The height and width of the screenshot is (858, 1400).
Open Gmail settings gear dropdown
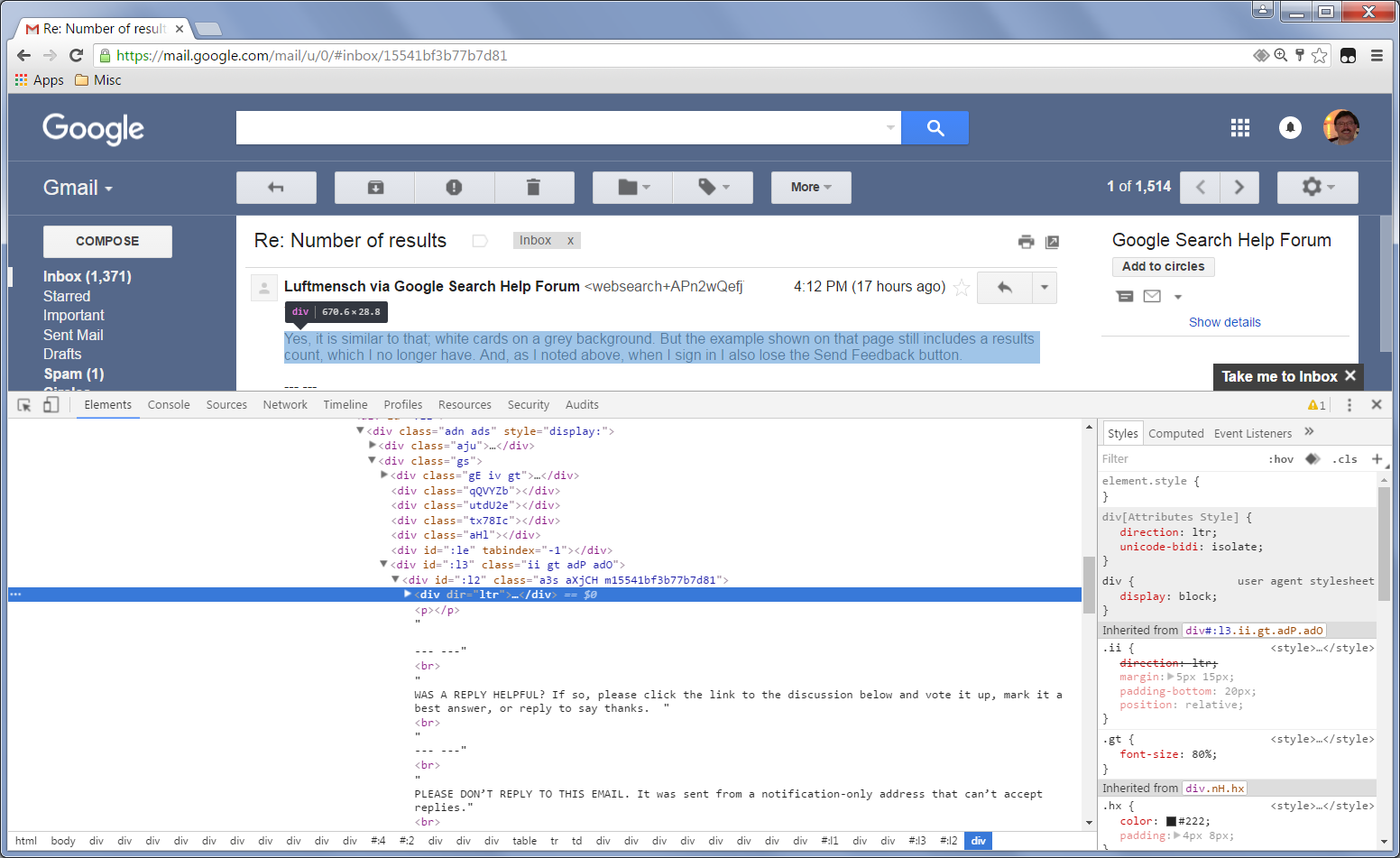coord(1317,188)
